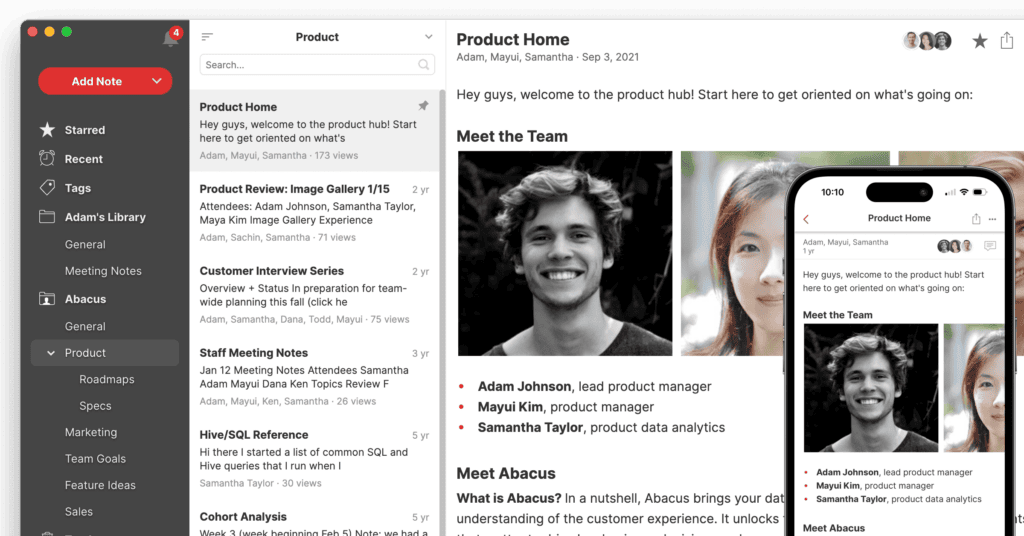Open the Tags section
Image resolution: width=1024 pixels, height=536 pixels.
pos(78,188)
